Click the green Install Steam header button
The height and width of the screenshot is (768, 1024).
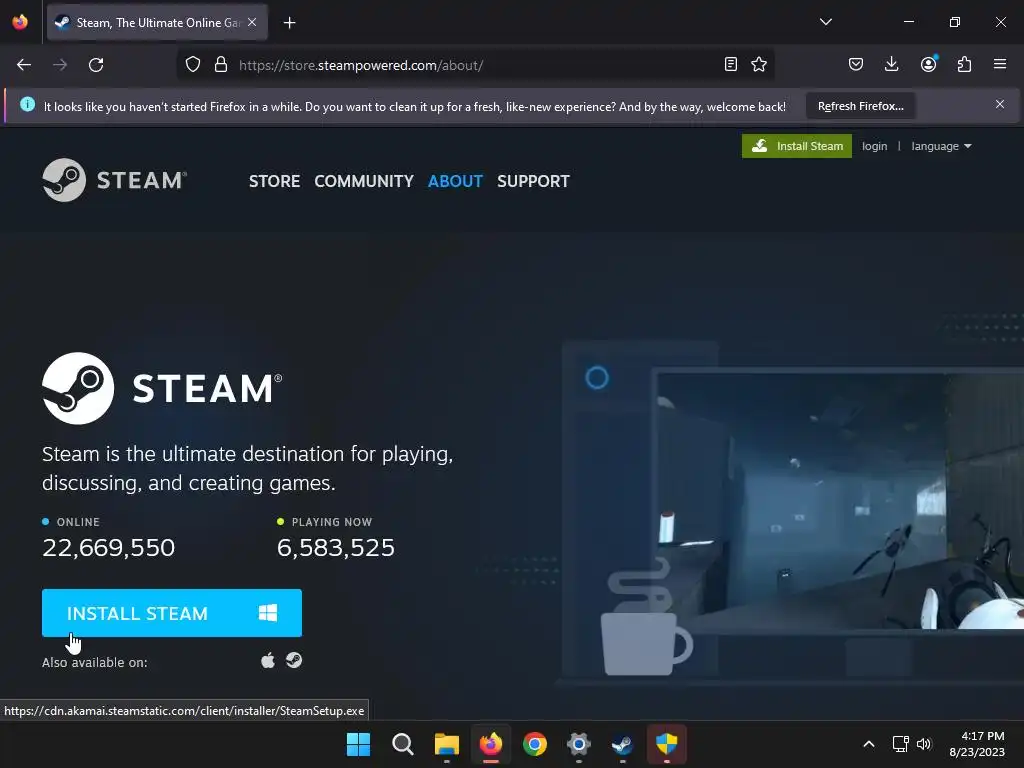click(797, 146)
